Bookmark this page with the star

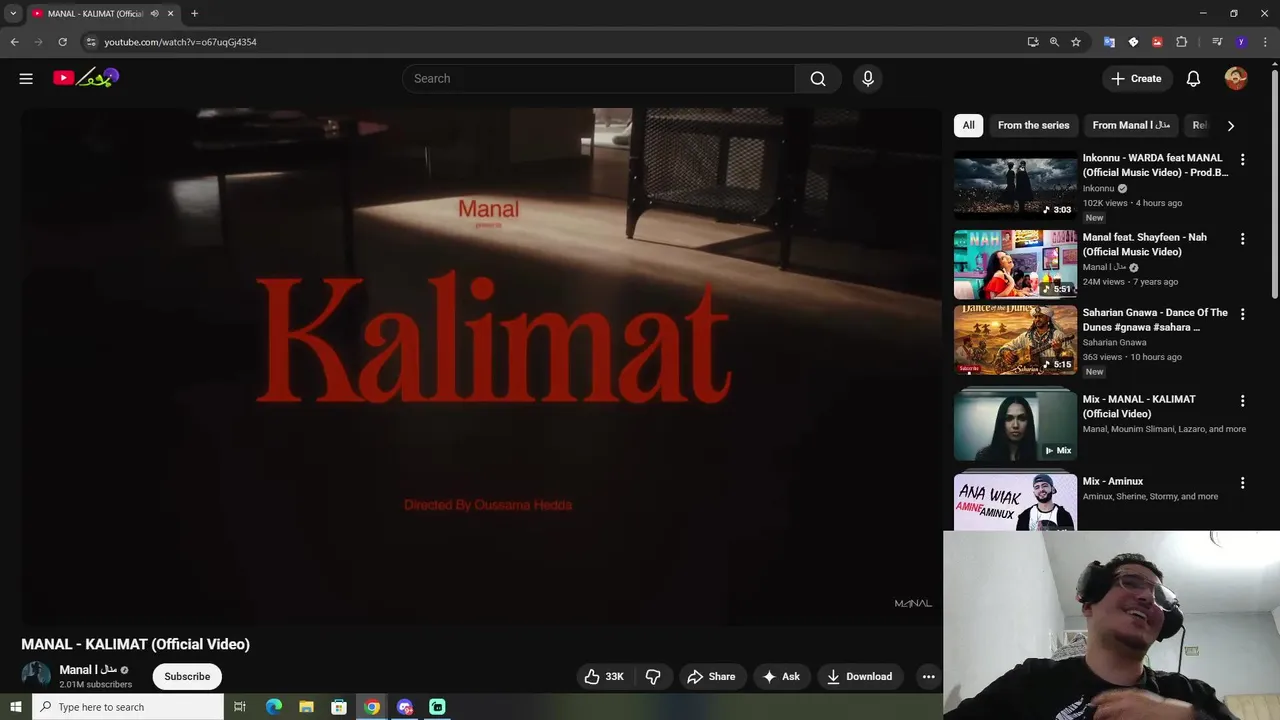[x=1076, y=42]
